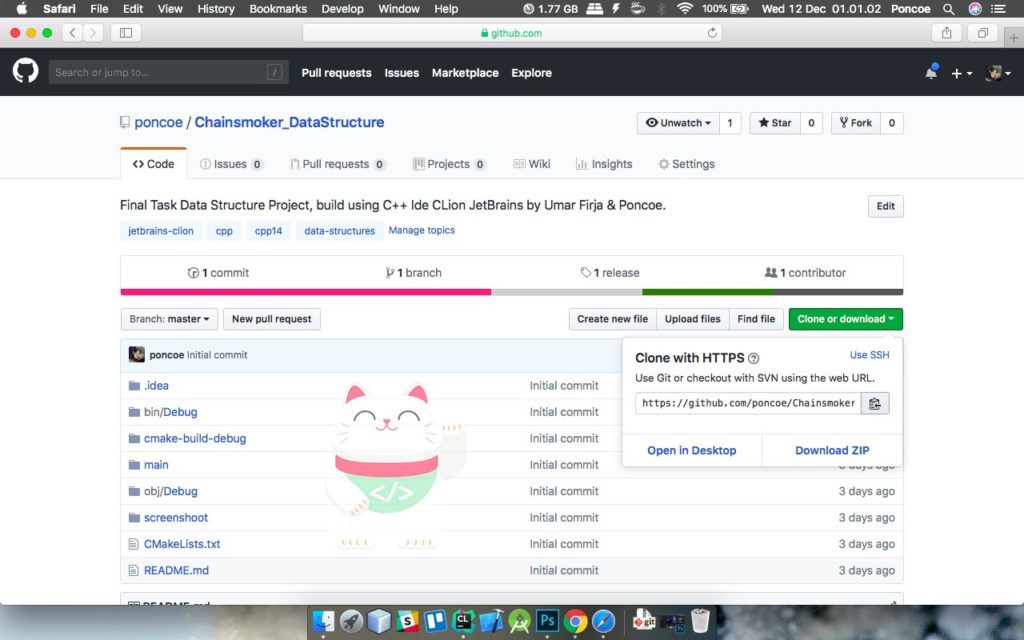Click Explore in GitHub header
Viewport: 1024px width, 640px height.
point(532,73)
